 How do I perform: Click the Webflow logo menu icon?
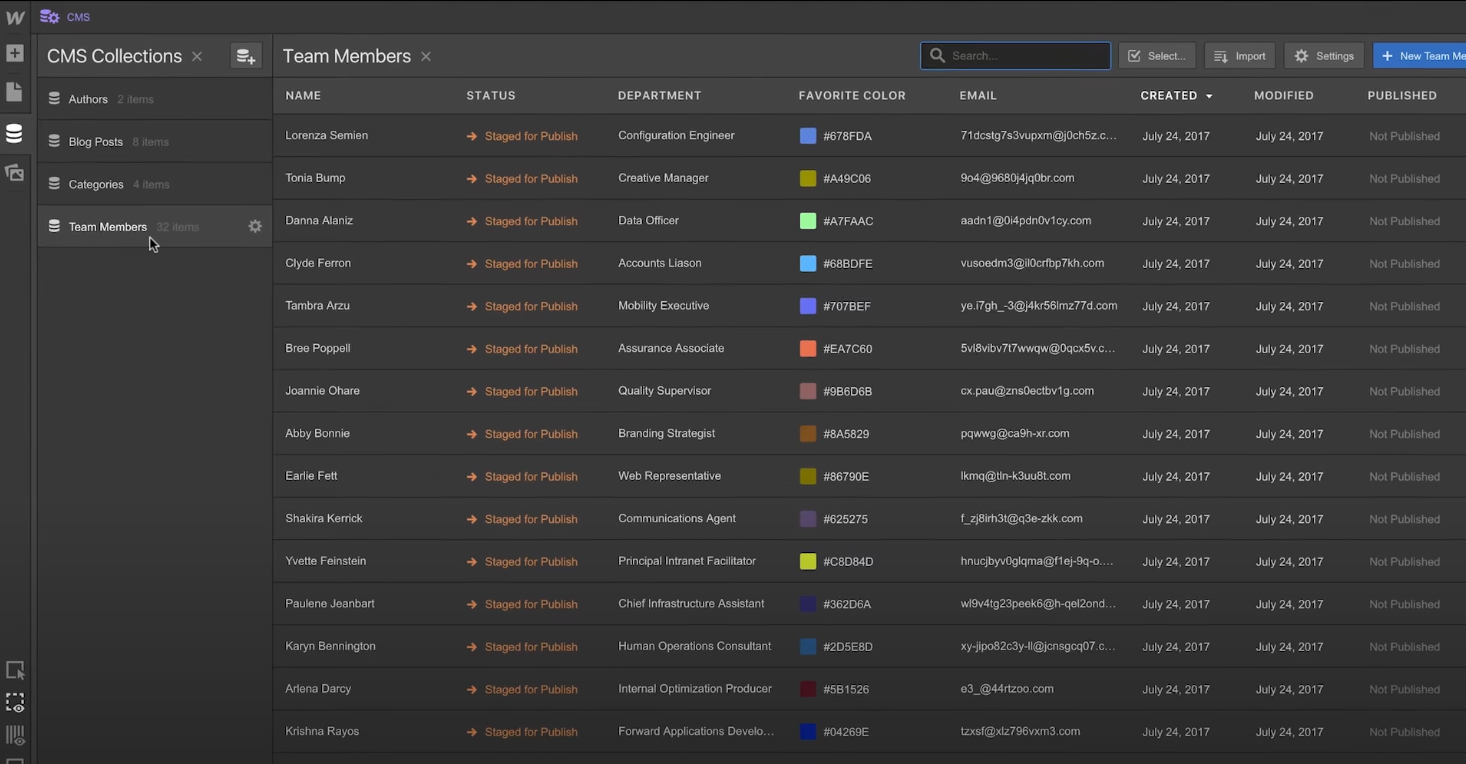click(x=15, y=17)
